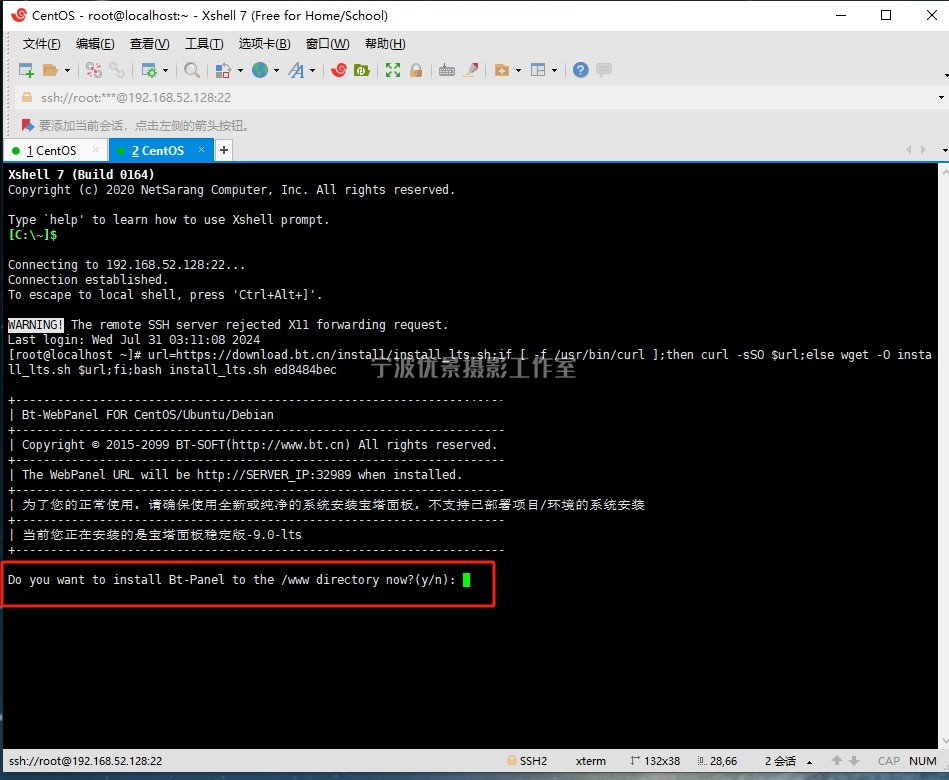Click the red Xftp swirl icon
Screen dimensions: 949x780
(x=339, y=70)
